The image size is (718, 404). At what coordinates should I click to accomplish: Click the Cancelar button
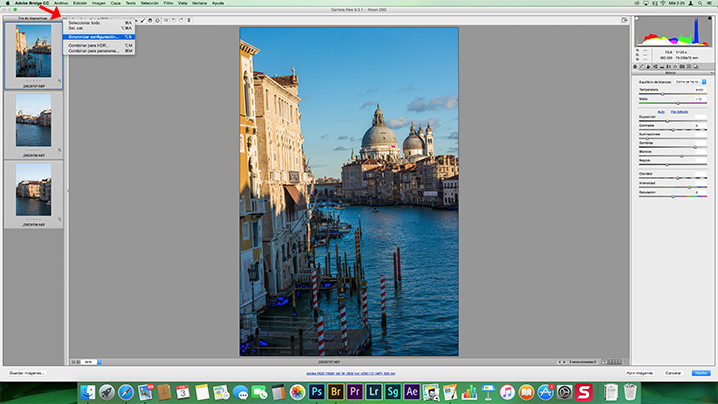coord(673,373)
